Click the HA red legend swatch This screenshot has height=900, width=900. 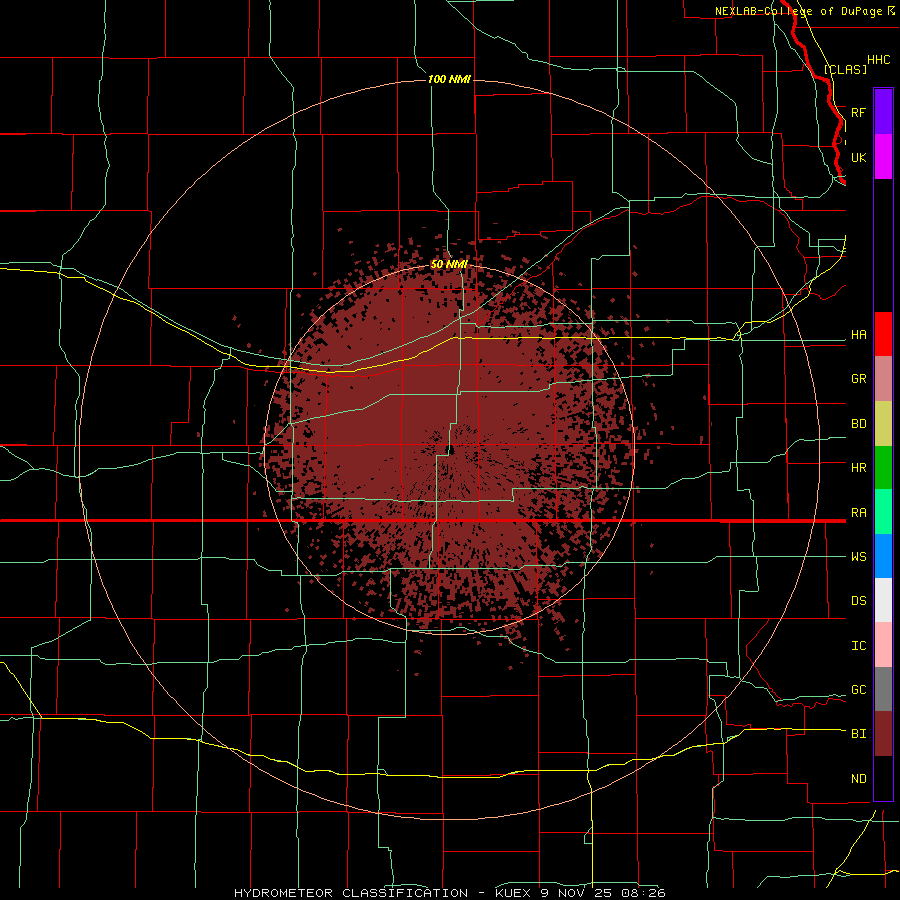pos(883,334)
